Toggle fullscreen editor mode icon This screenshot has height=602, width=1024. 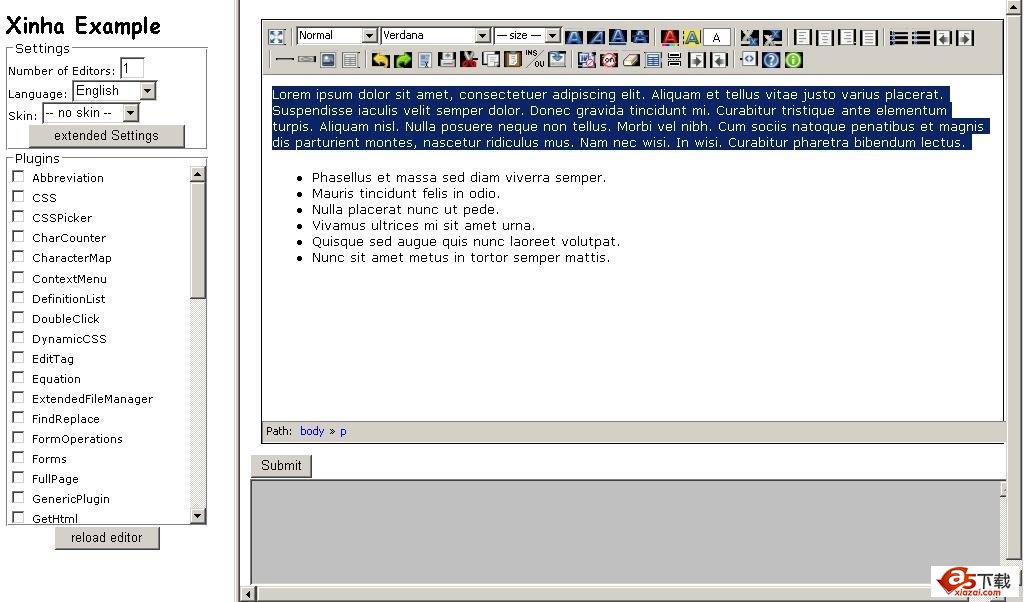(x=276, y=37)
